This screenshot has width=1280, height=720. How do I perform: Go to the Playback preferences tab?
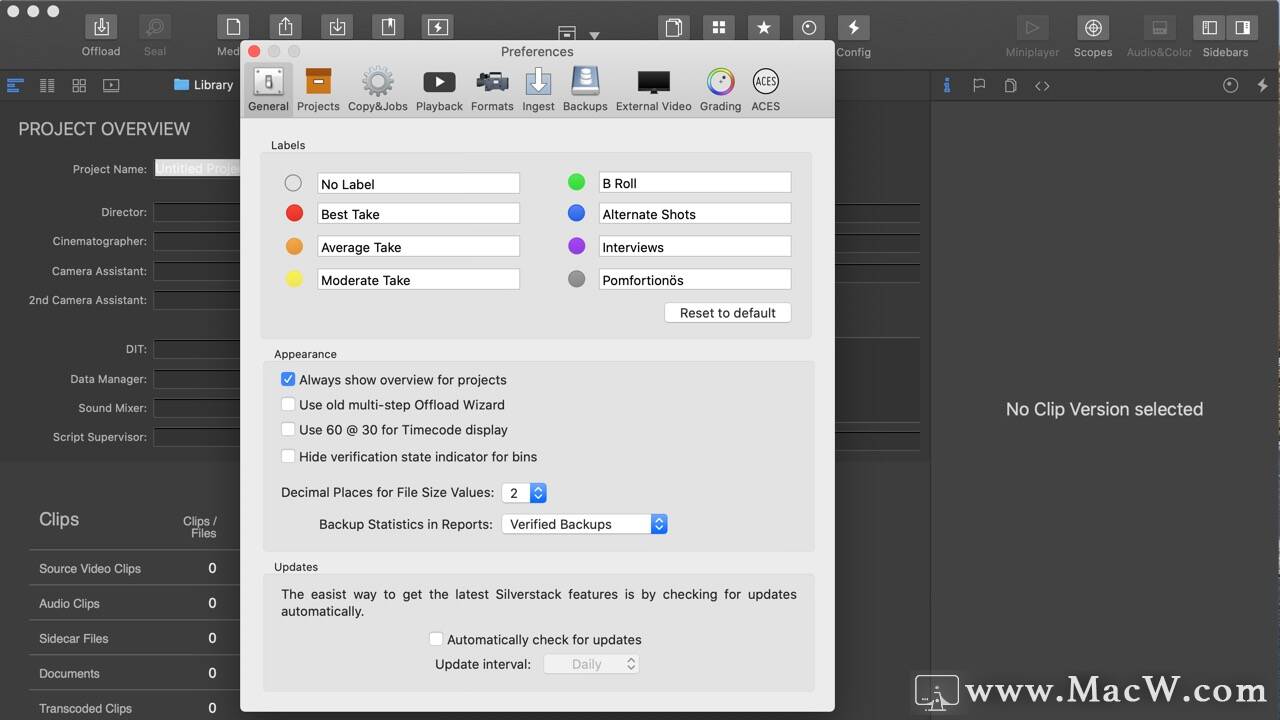click(x=439, y=89)
